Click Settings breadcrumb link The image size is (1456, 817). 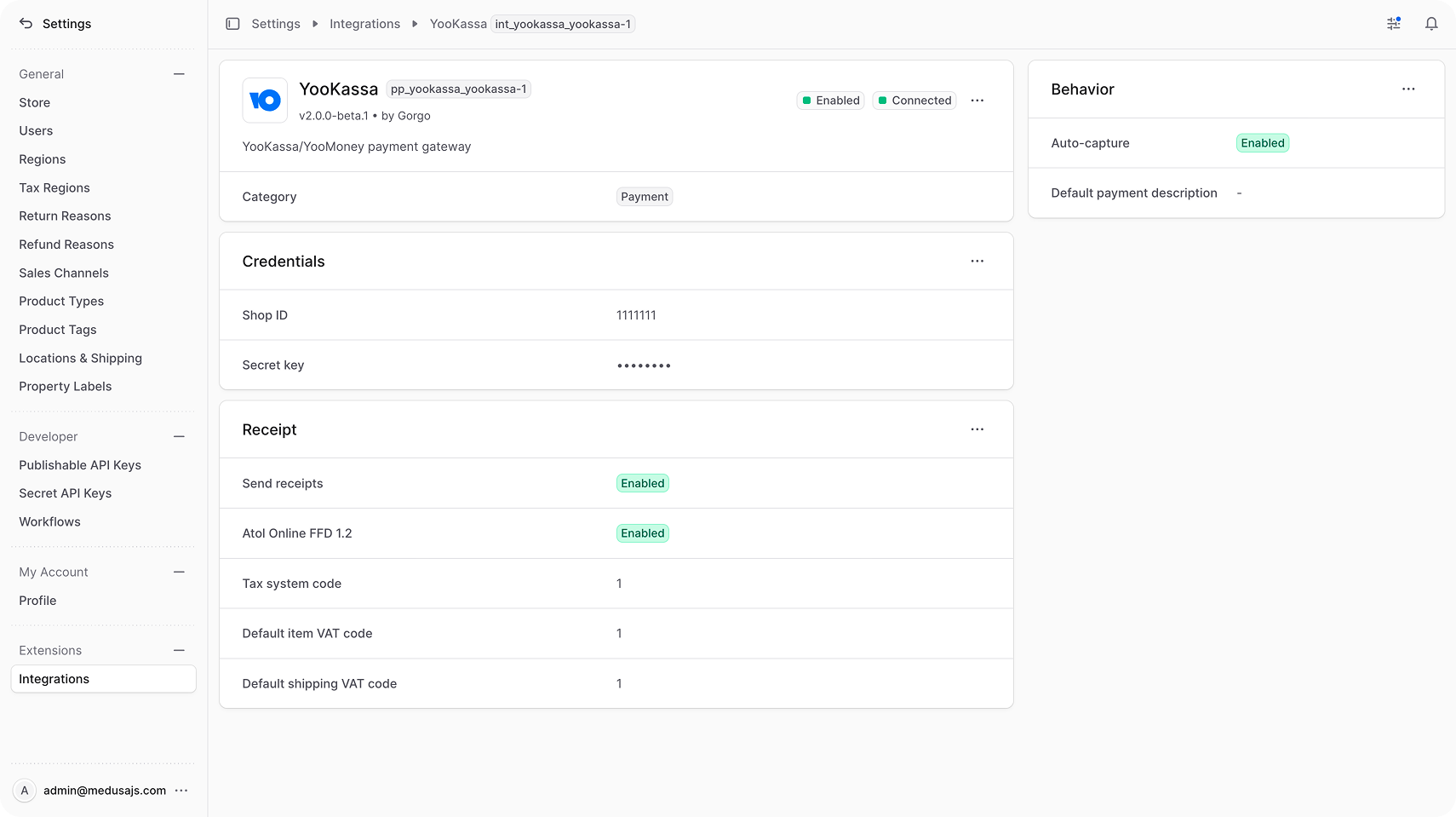coord(276,24)
